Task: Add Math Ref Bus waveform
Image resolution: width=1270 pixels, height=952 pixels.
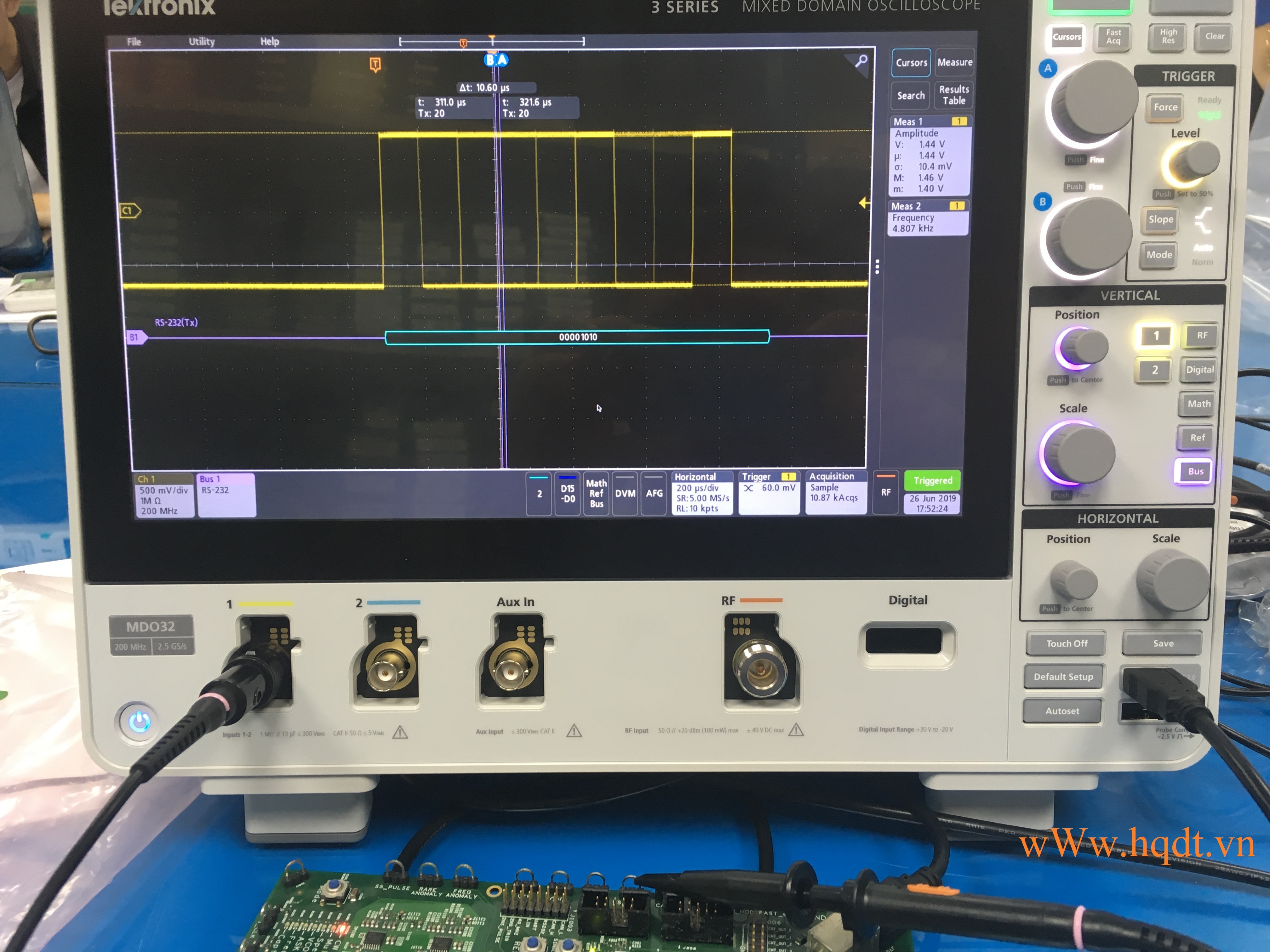Action: [x=597, y=494]
